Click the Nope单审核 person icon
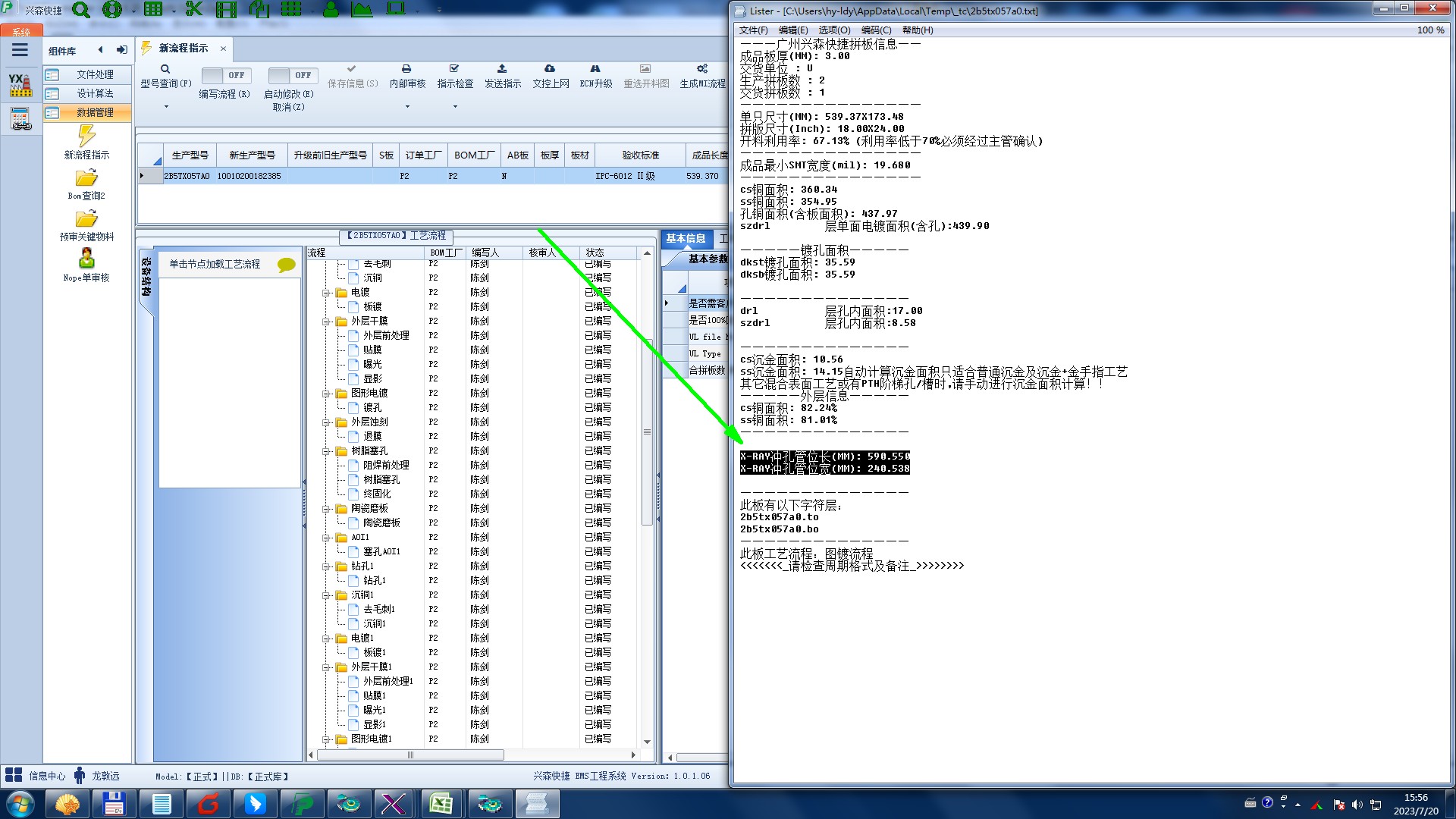 pyautogui.click(x=86, y=259)
